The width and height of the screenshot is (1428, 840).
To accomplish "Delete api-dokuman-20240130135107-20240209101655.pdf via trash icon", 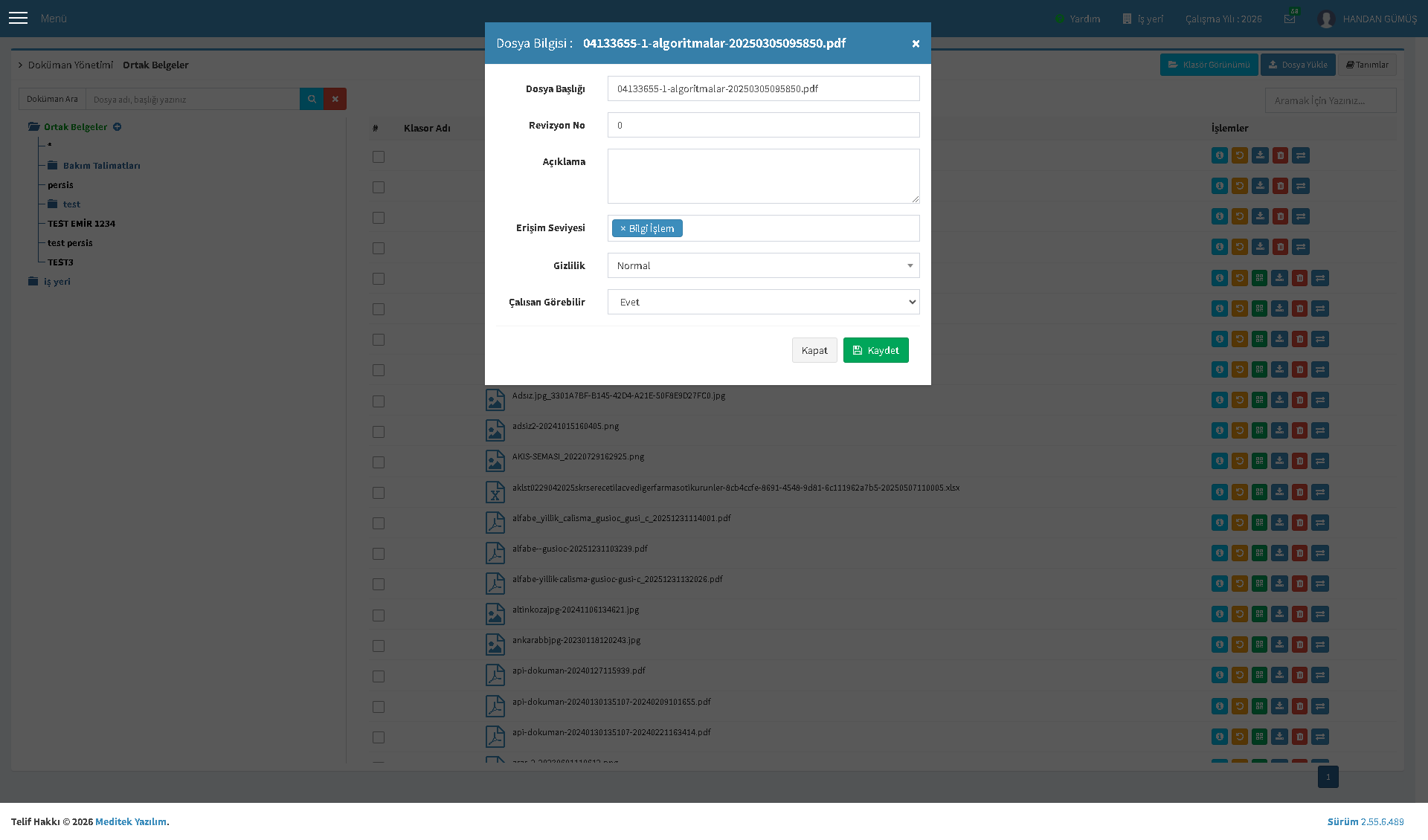I will 1299,706.
